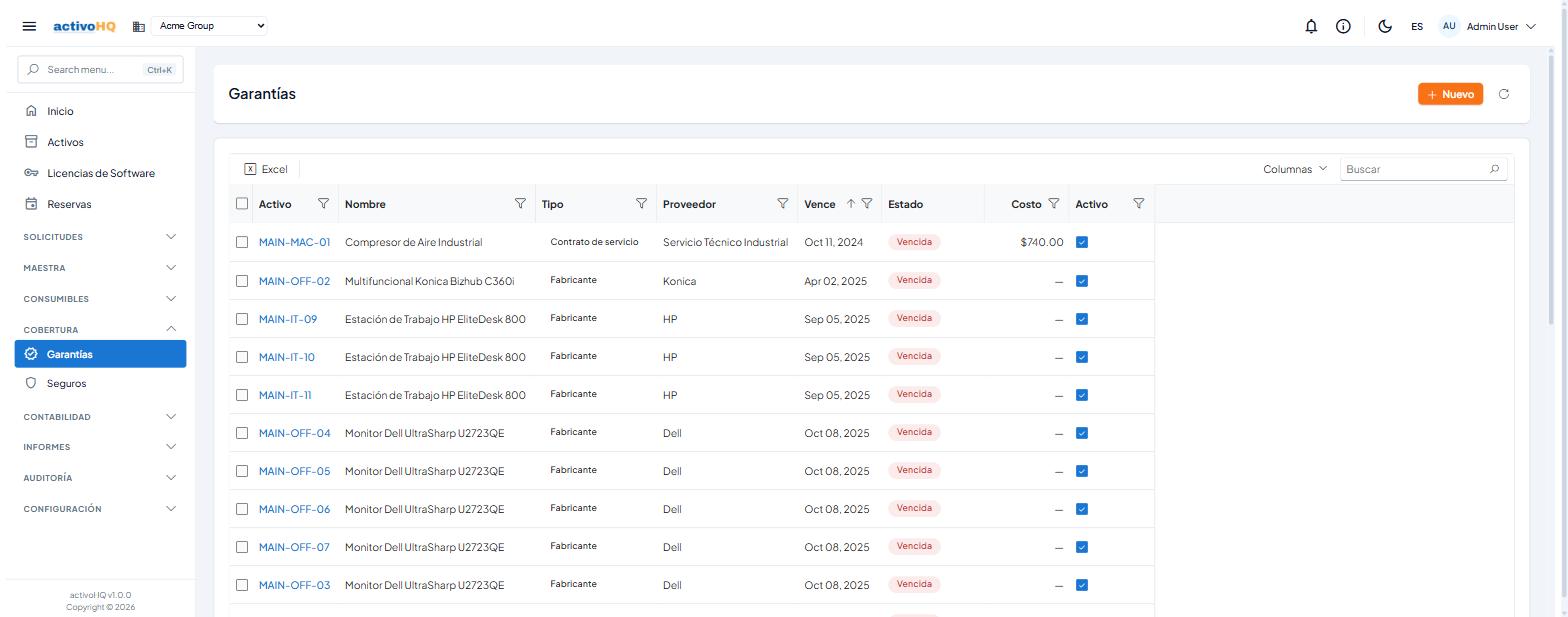Image resolution: width=1568 pixels, height=617 pixels.
Task: Open filter for Costo column
Action: point(1053,204)
